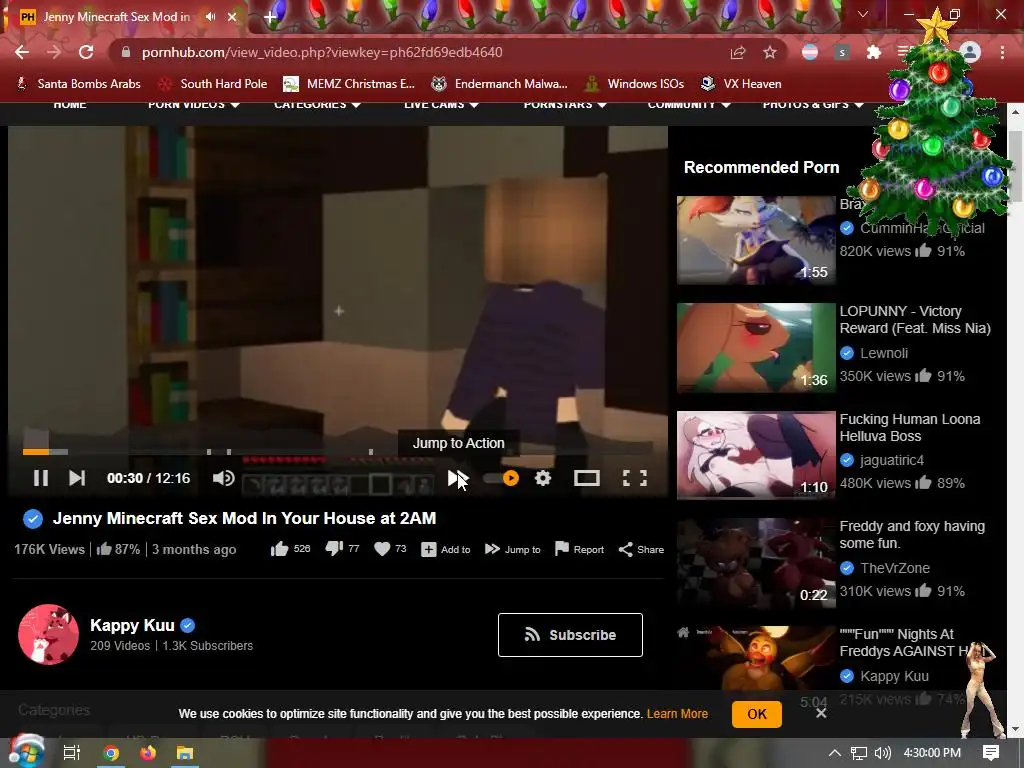Mute the player volume speaker icon

tap(223, 478)
